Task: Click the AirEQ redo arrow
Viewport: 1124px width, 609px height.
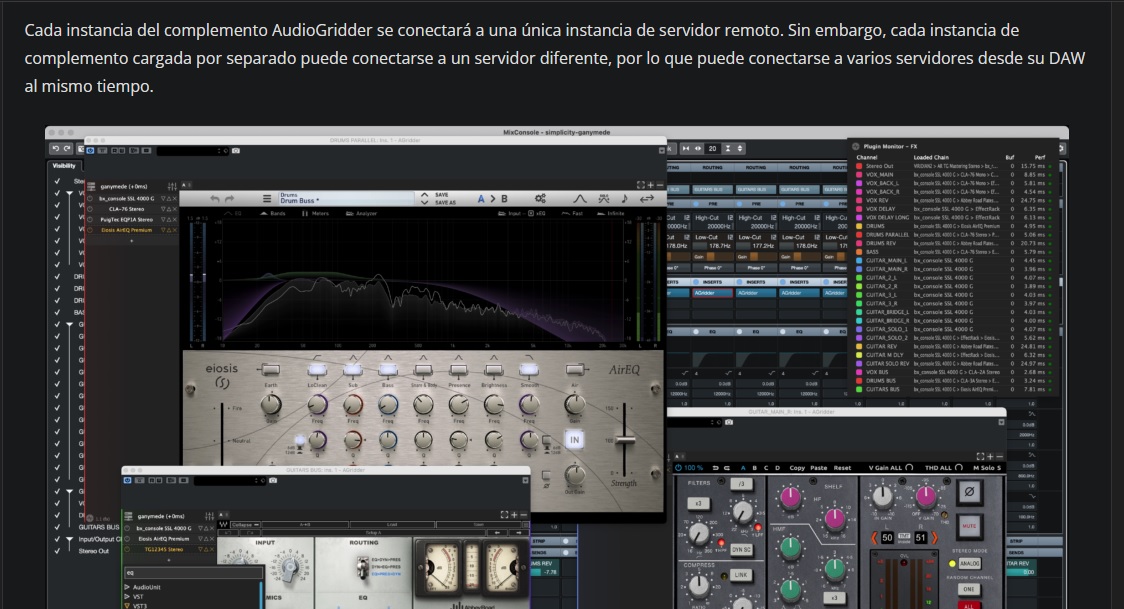Action: pyautogui.click(x=229, y=198)
